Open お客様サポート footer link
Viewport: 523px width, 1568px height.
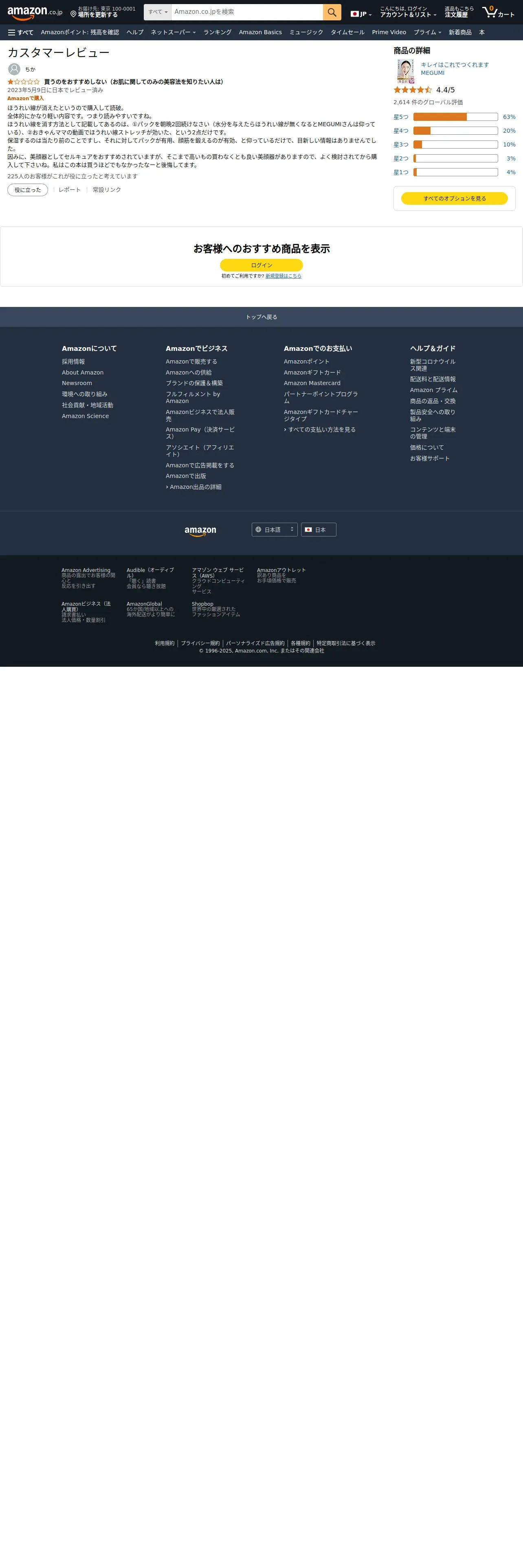[430, 458]
